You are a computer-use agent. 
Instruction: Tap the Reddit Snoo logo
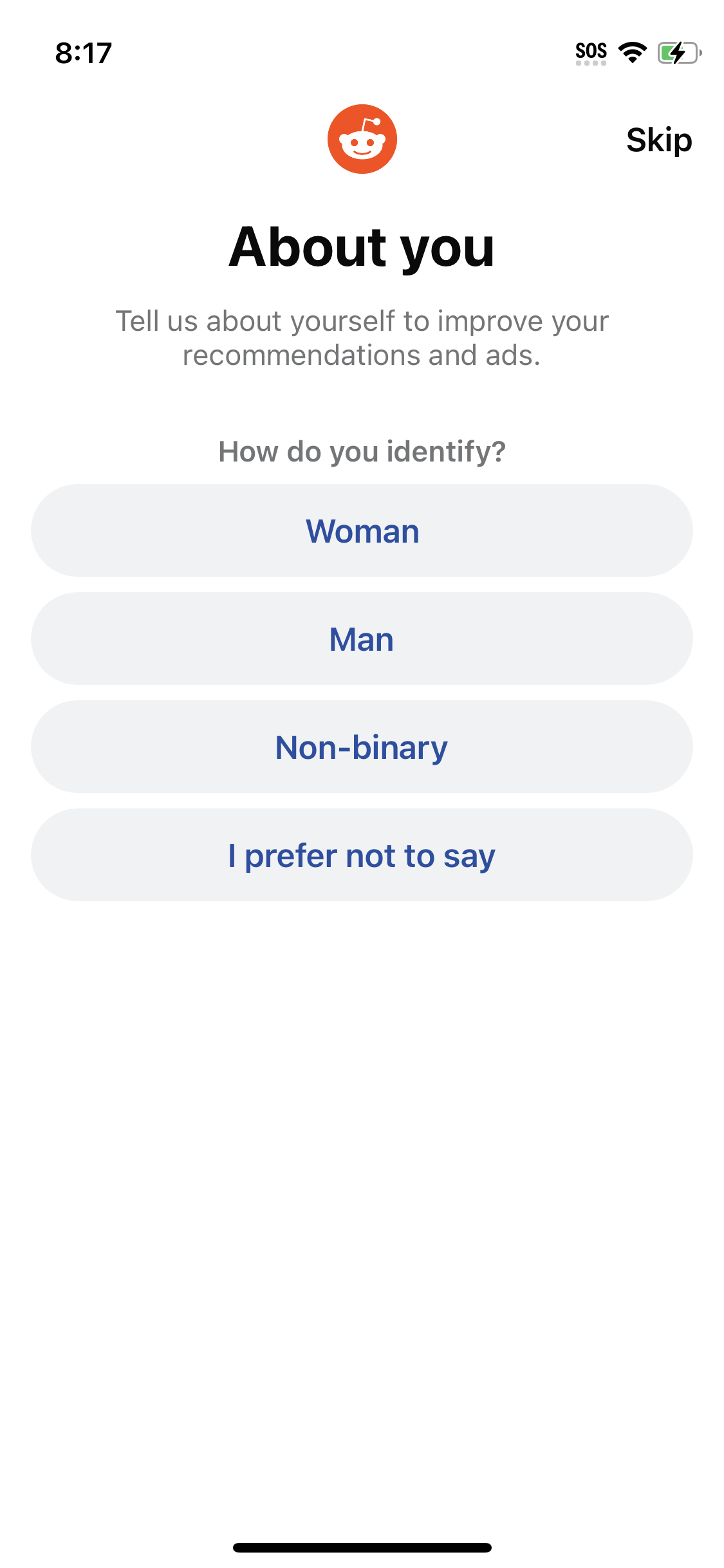click(362, 139)
